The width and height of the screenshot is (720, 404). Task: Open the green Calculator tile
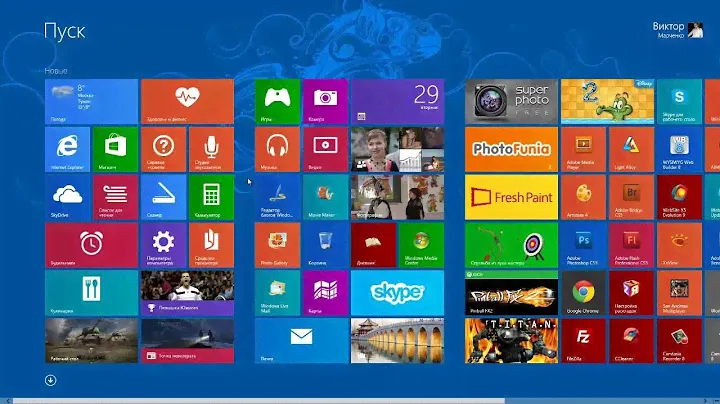tap(211, 196)
